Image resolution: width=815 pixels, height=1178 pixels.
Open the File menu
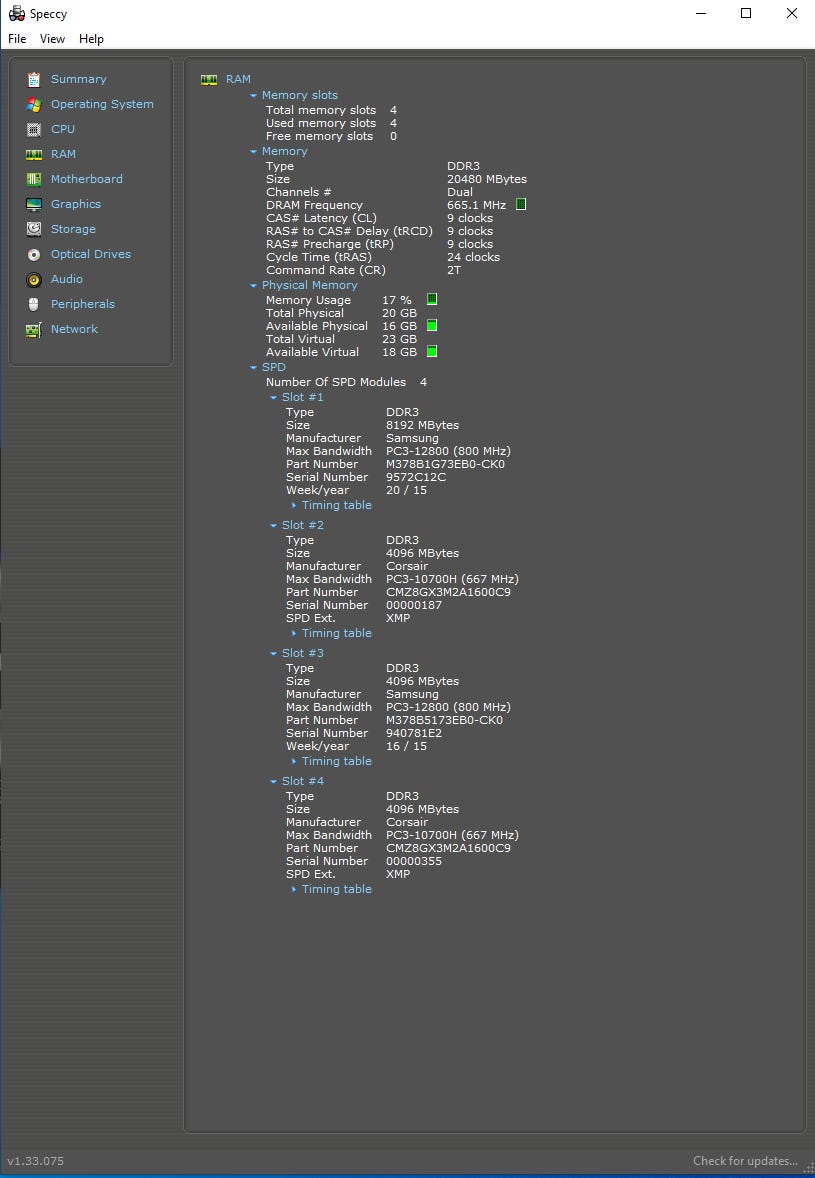(x=17, y=39)
